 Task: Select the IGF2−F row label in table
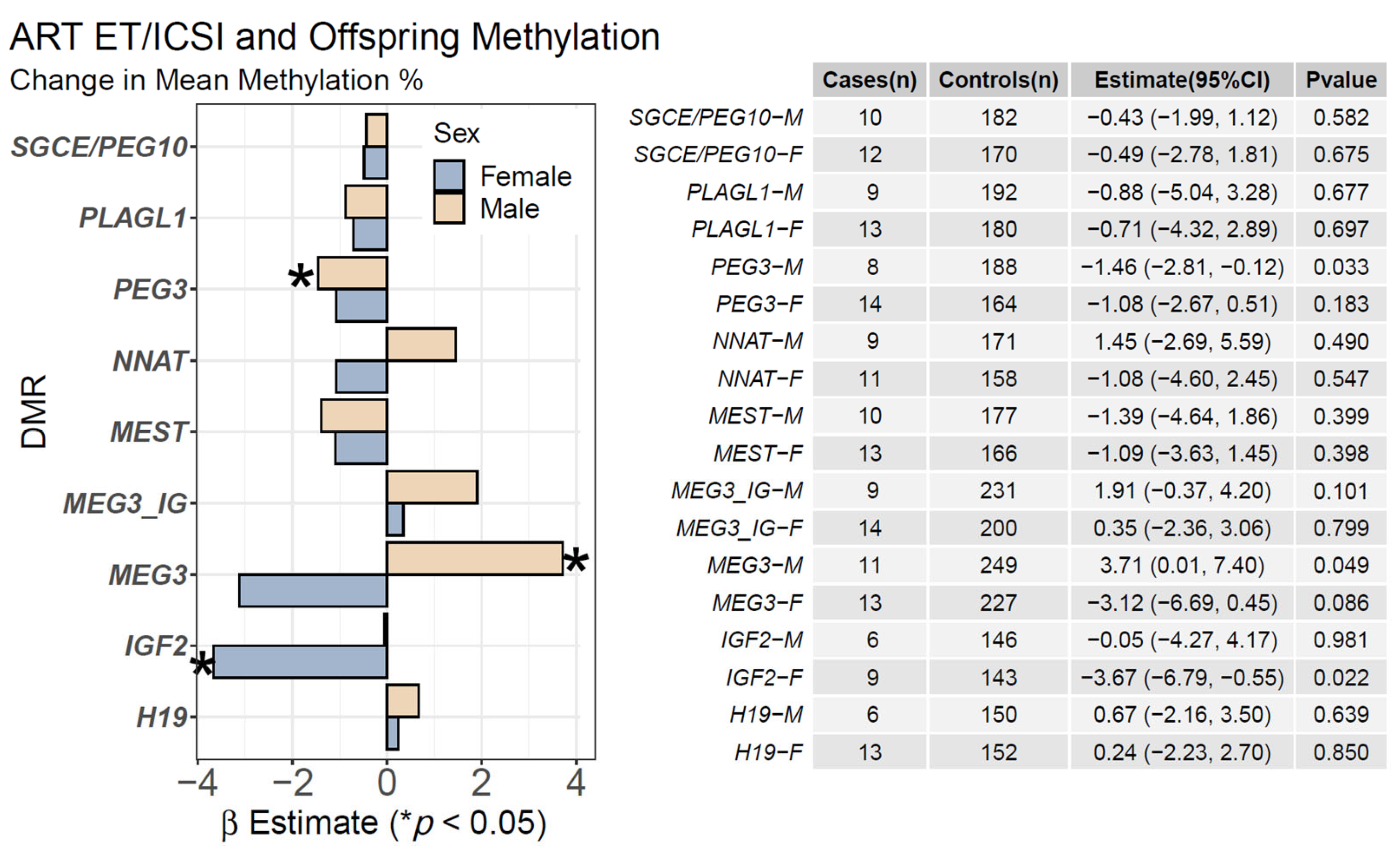pyautogui.click(x=764, y=678)
